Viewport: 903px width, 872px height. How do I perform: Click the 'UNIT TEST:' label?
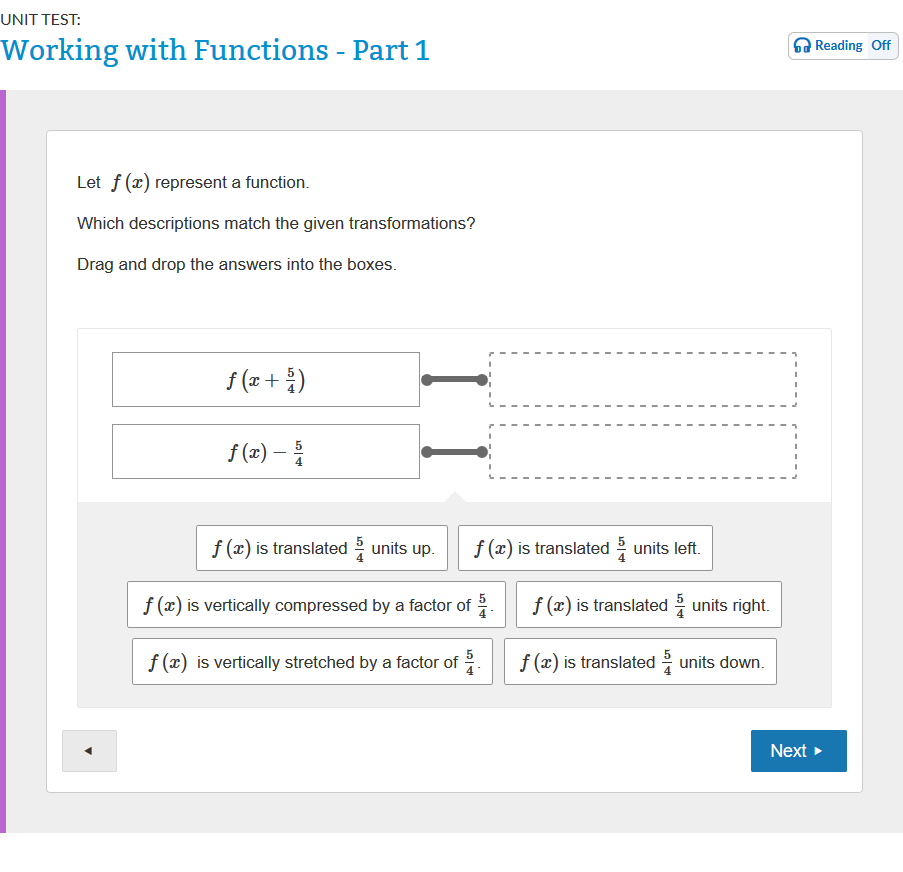tap(41, 19)
